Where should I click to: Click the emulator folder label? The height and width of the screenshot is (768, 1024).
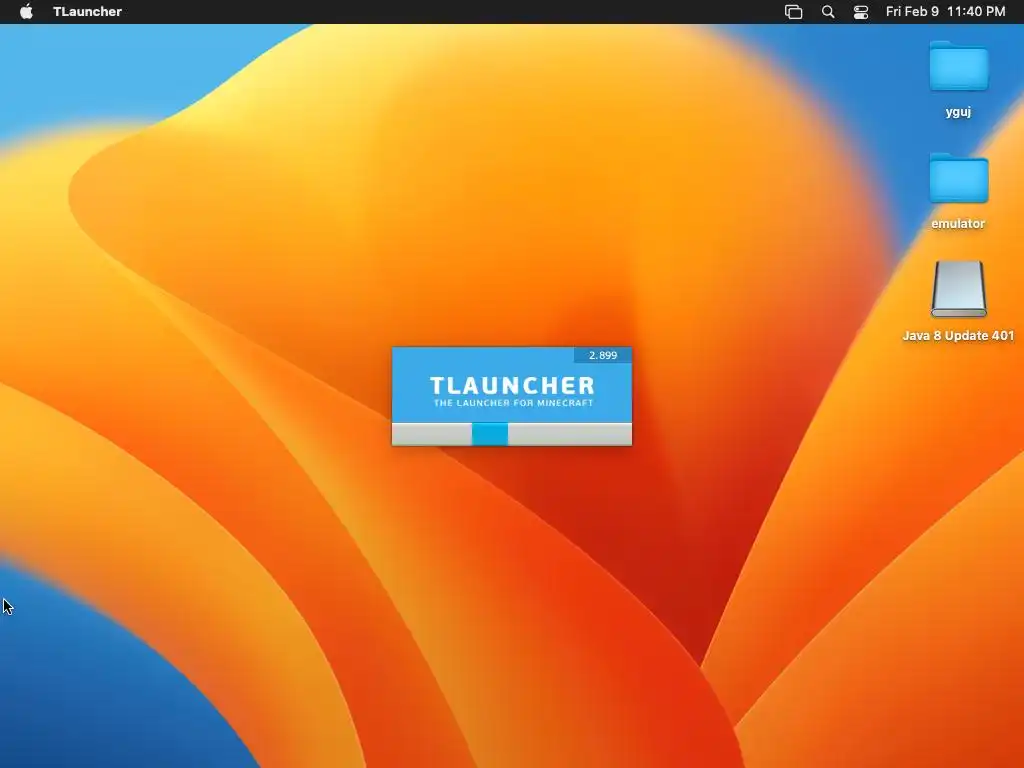pyautogui.click(x=958, y=223)
